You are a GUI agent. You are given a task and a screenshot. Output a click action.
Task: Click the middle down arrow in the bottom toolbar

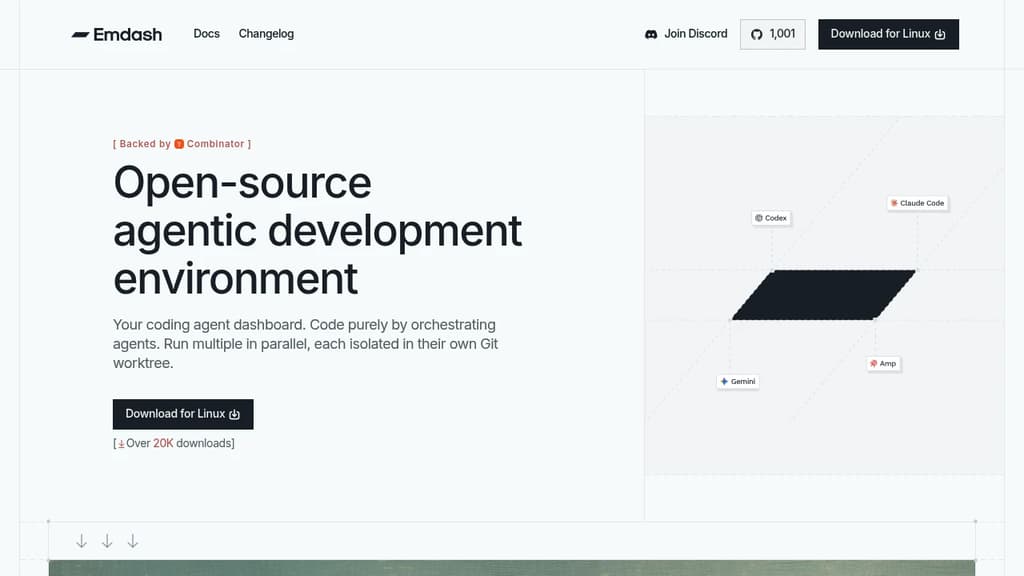tap(107, 540)
